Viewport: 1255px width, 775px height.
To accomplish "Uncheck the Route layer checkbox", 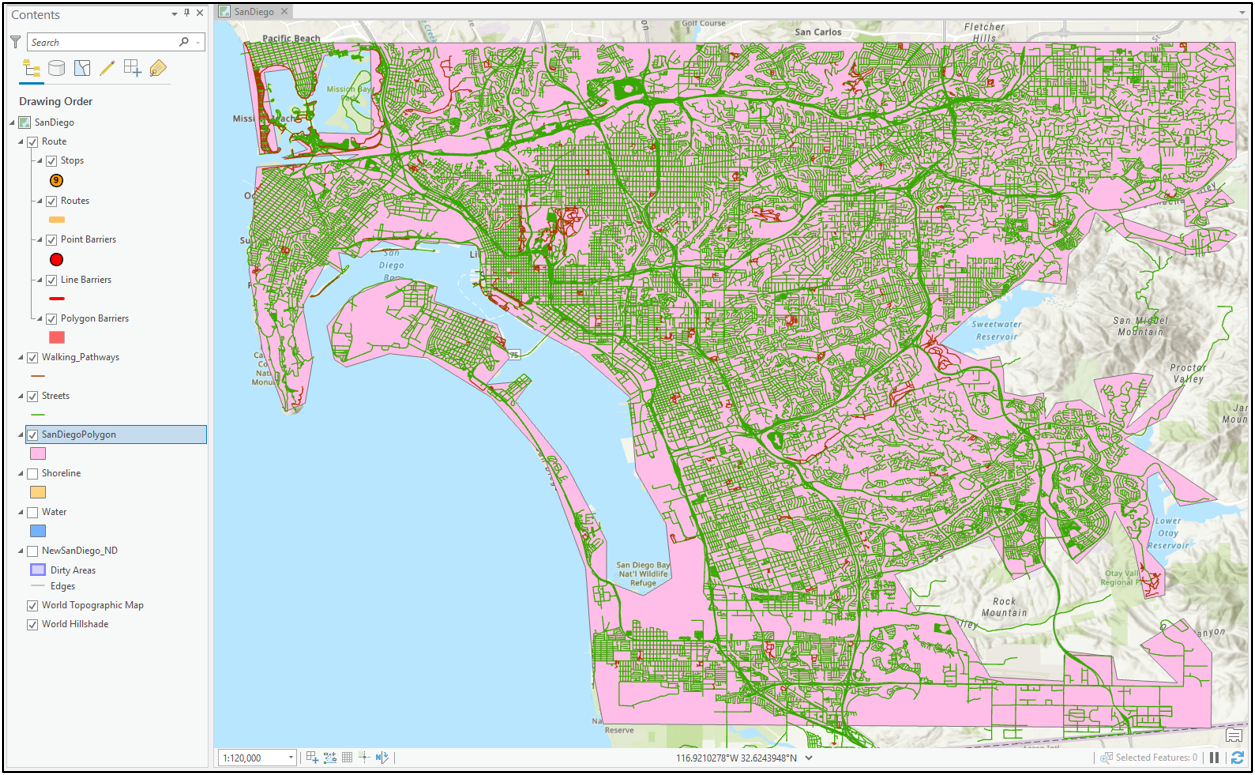I will coord(33,142).
